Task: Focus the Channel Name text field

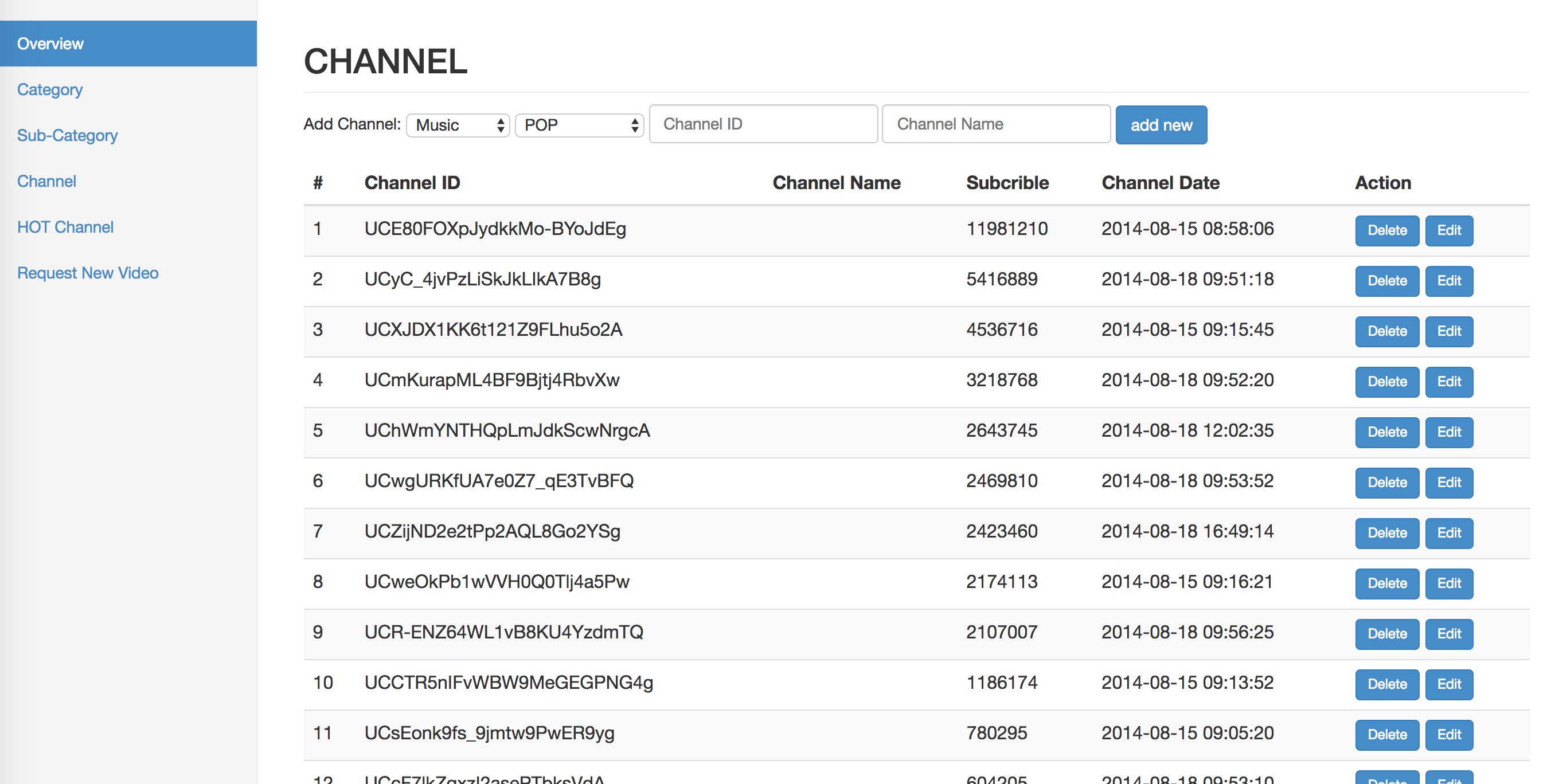Action: 996,124
